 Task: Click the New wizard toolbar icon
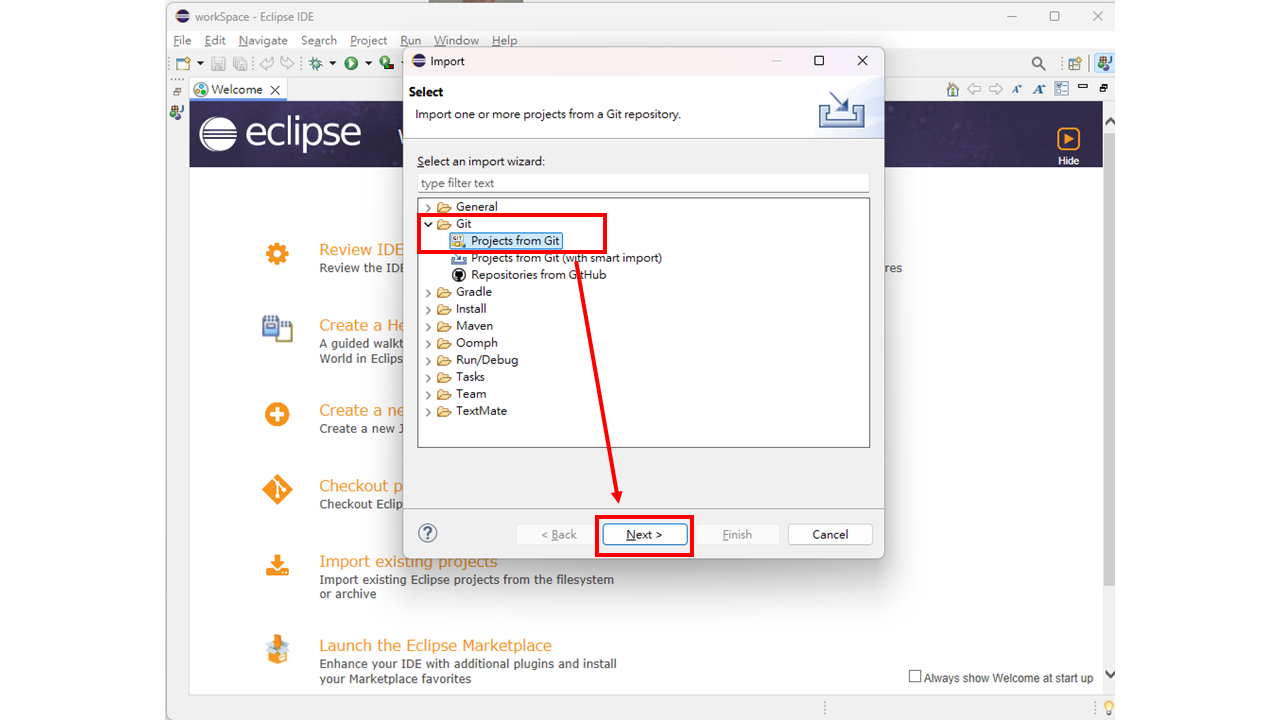click(x=183, y=63)
